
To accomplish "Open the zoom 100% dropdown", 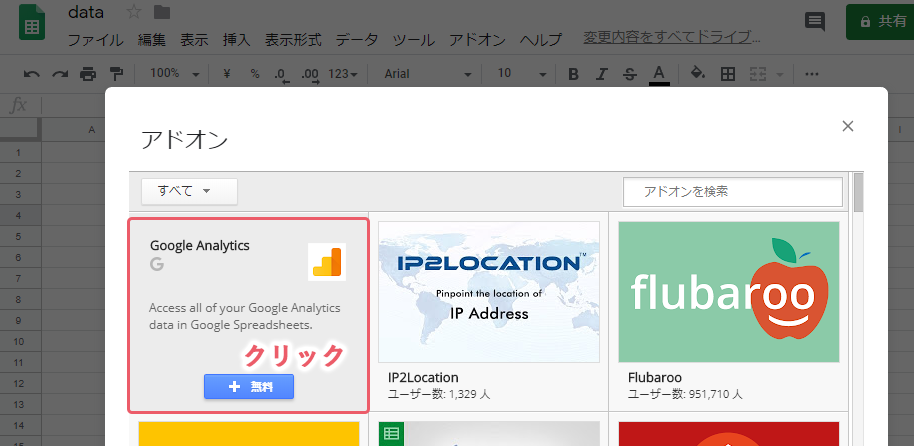I will 174,74.
